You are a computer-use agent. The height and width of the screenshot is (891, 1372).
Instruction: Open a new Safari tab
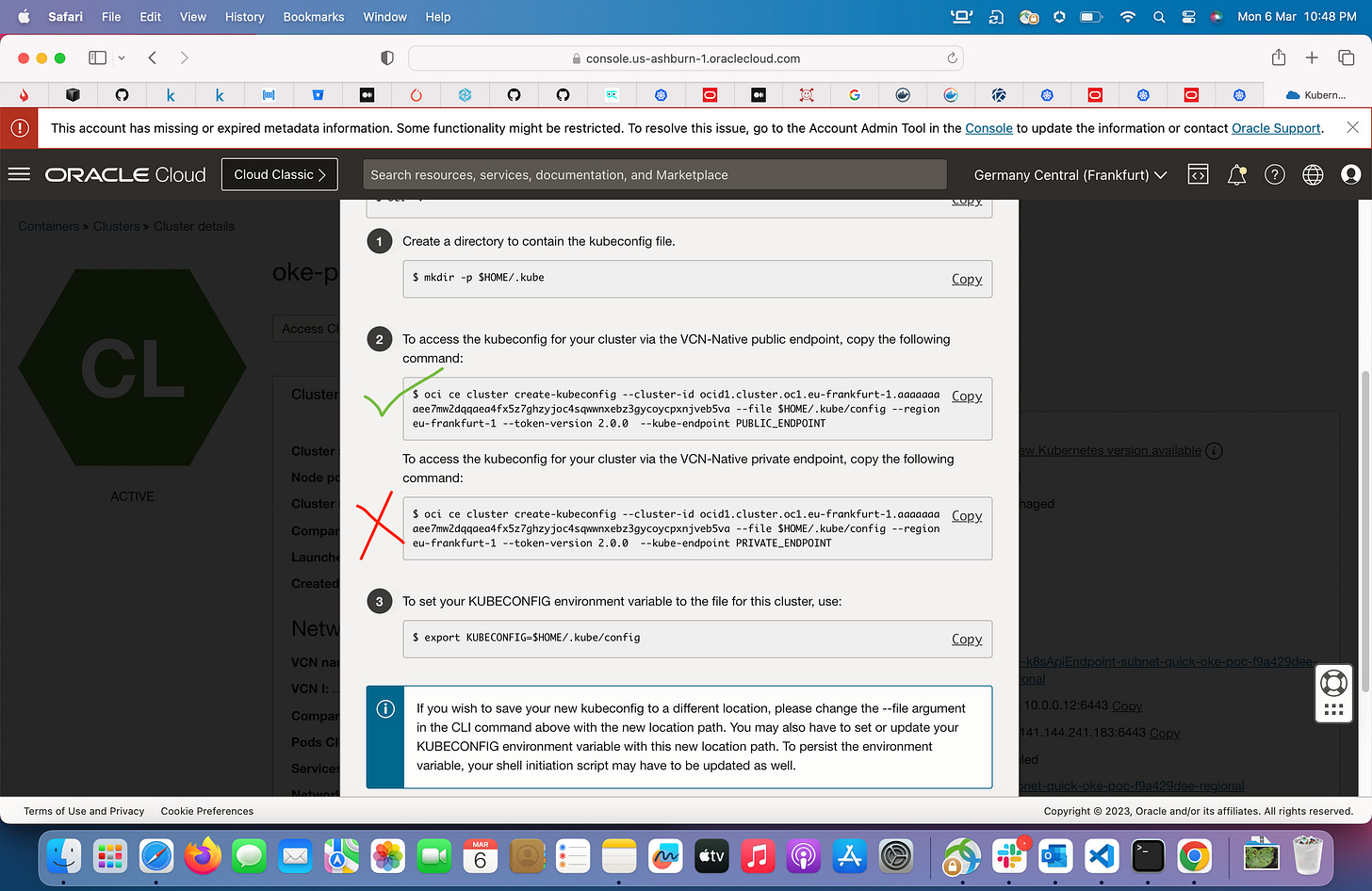coord(1312,58)
